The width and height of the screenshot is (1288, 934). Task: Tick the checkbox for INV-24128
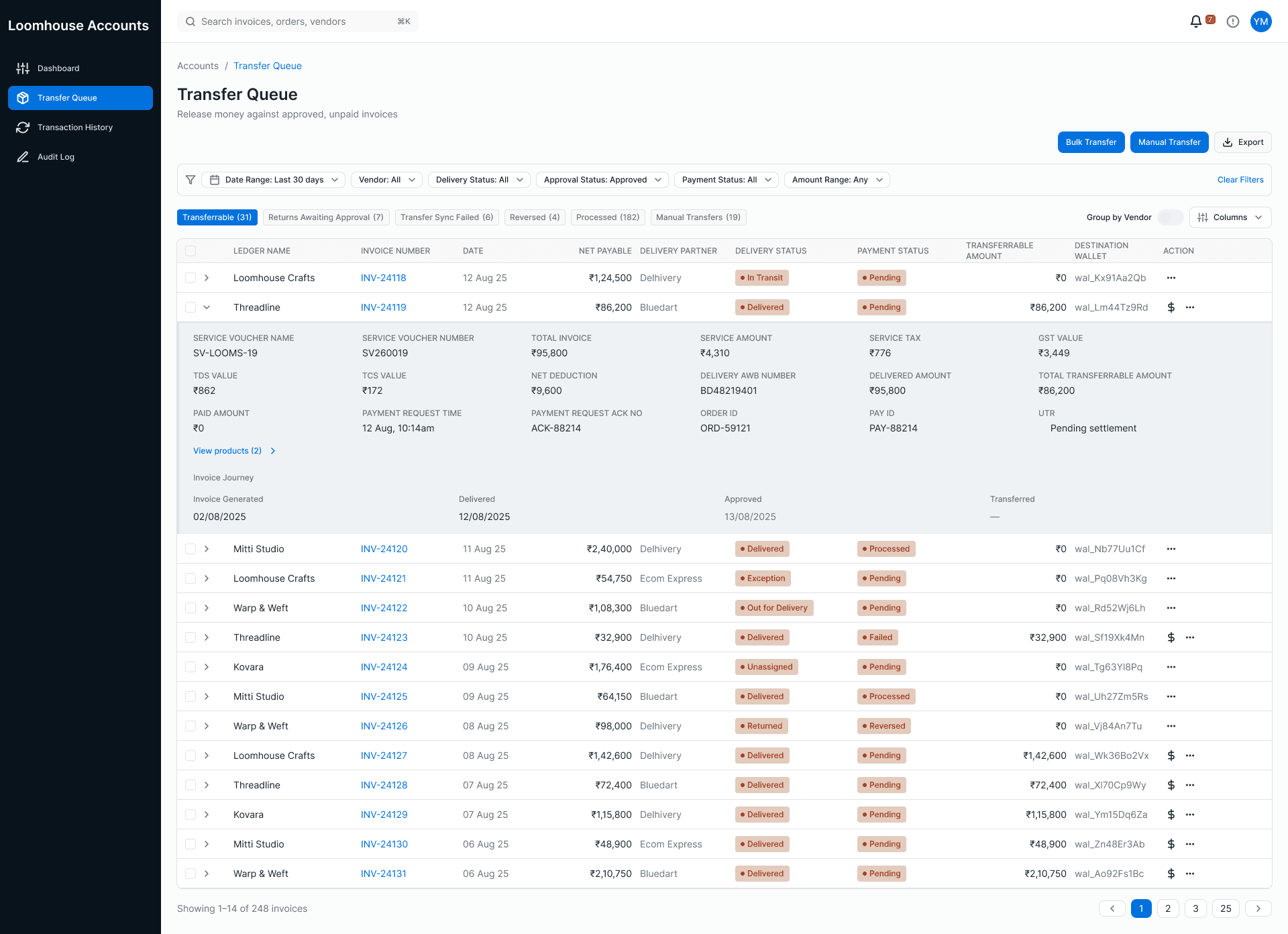pyautogui.click(x=191, y=785)
